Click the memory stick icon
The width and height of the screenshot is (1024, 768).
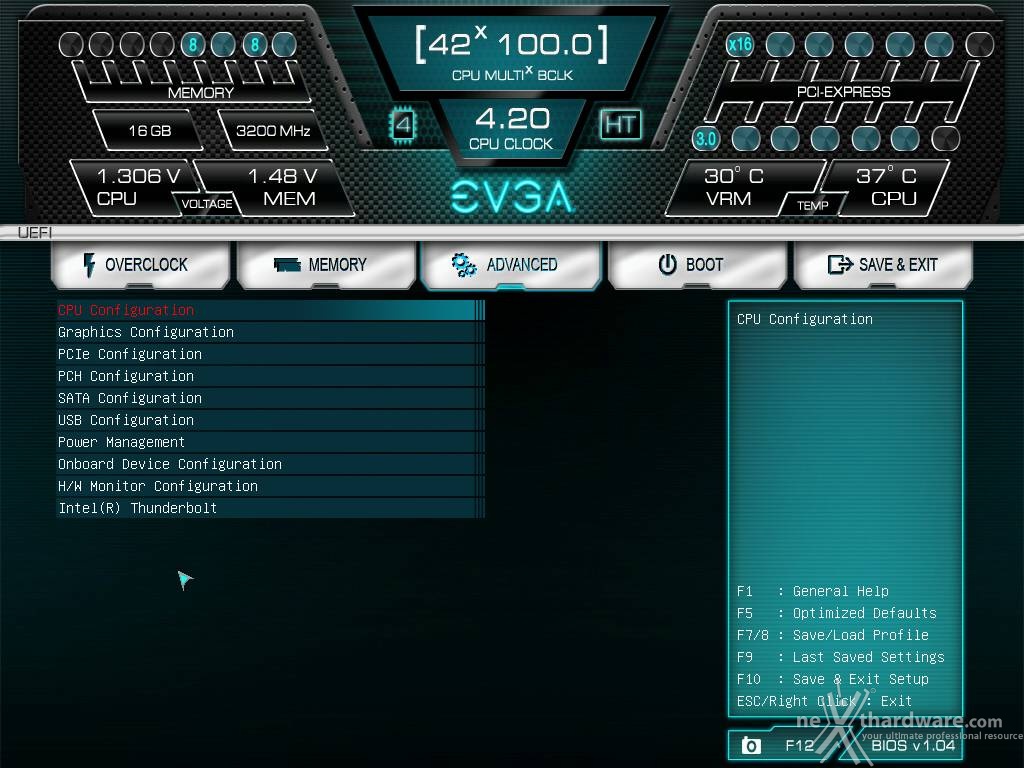pos(287,264)
